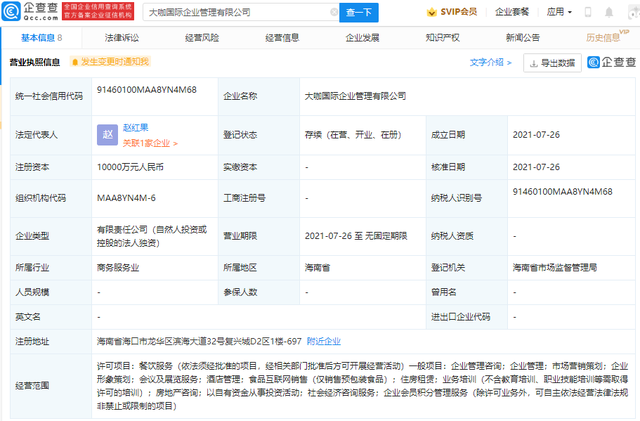Click organization code MAA8YN4M-6
The image size is (640, 421).
click(x=126, y=198)
